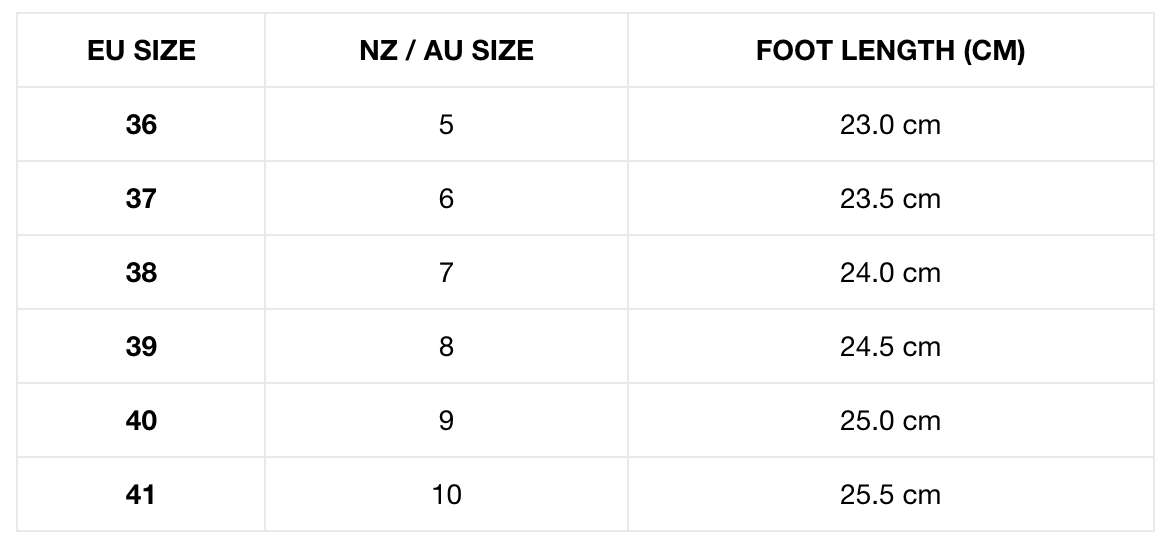The width and height of the screenshot is (1176, 554).
Task: Select the EU size 41 cell
Action: (141, 495)
